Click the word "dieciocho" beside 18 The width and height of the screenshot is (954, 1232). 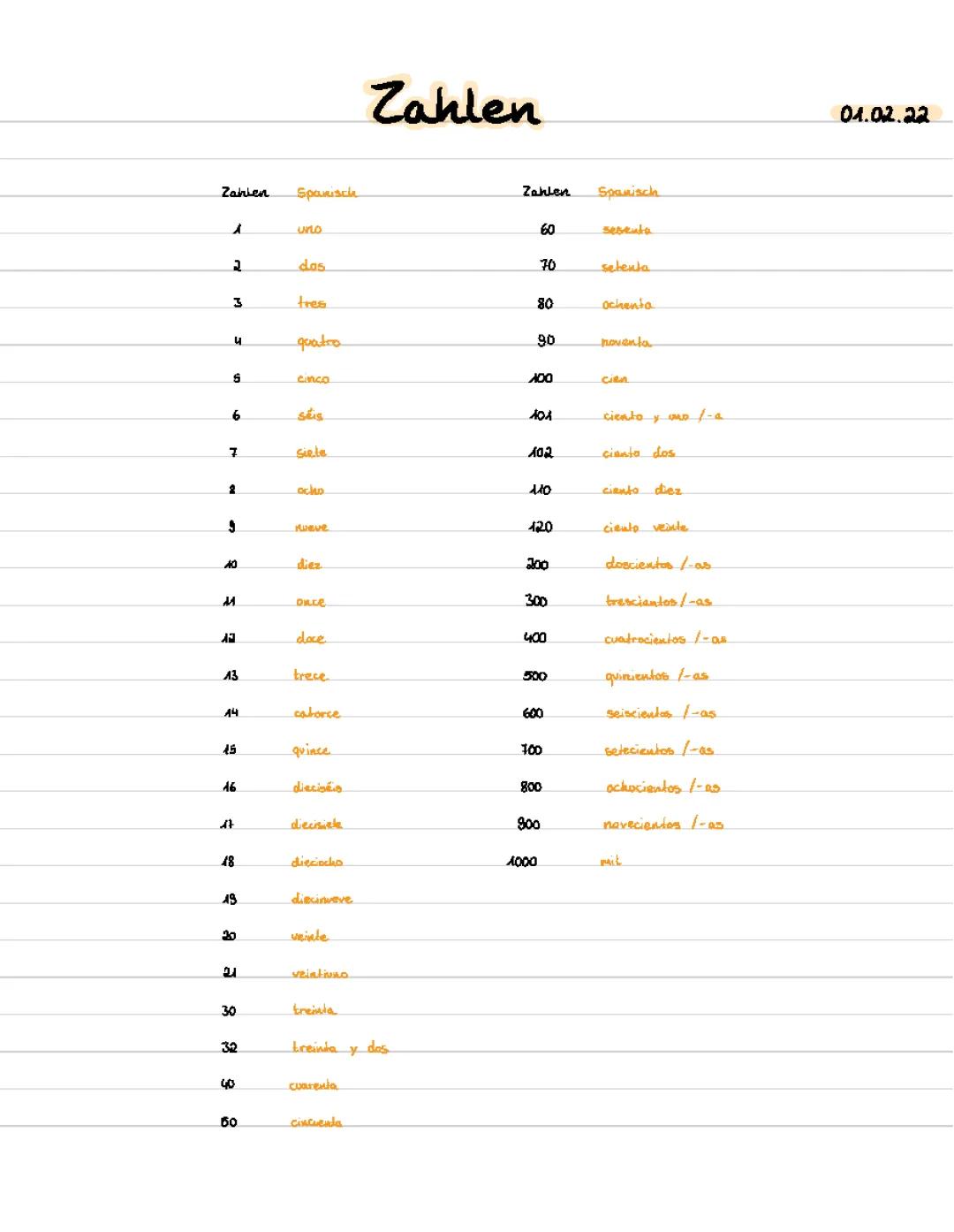(317, 862)
